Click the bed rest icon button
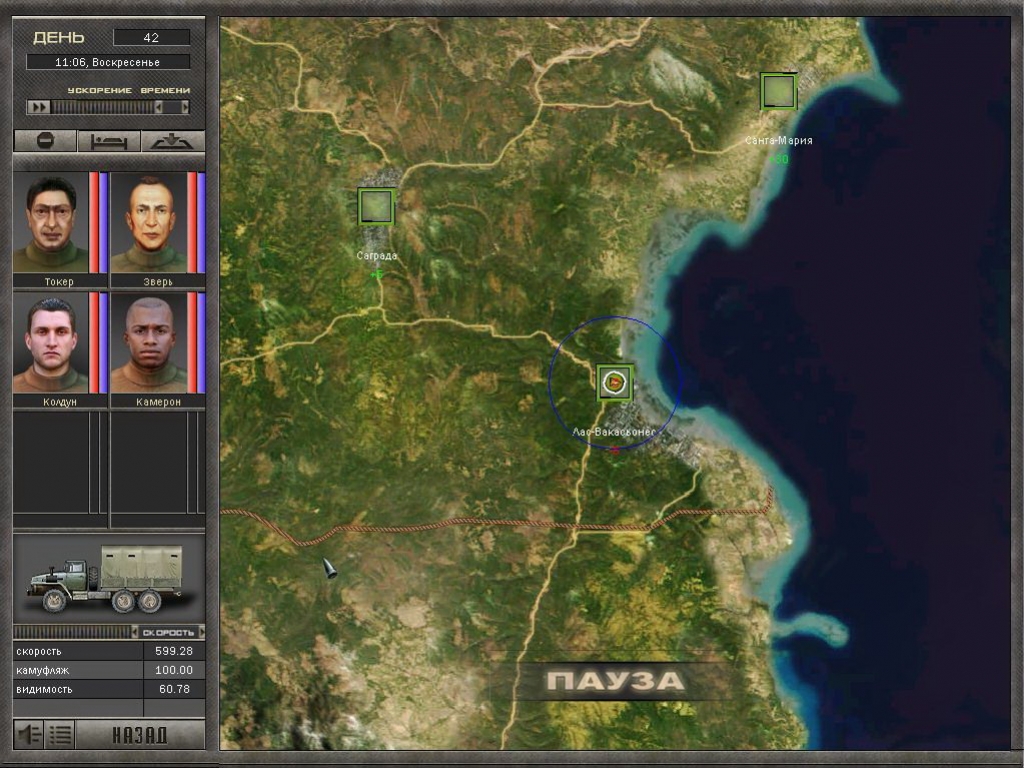Image resolution: width=1024 pixels, height=768 pixels. point(108,141)
